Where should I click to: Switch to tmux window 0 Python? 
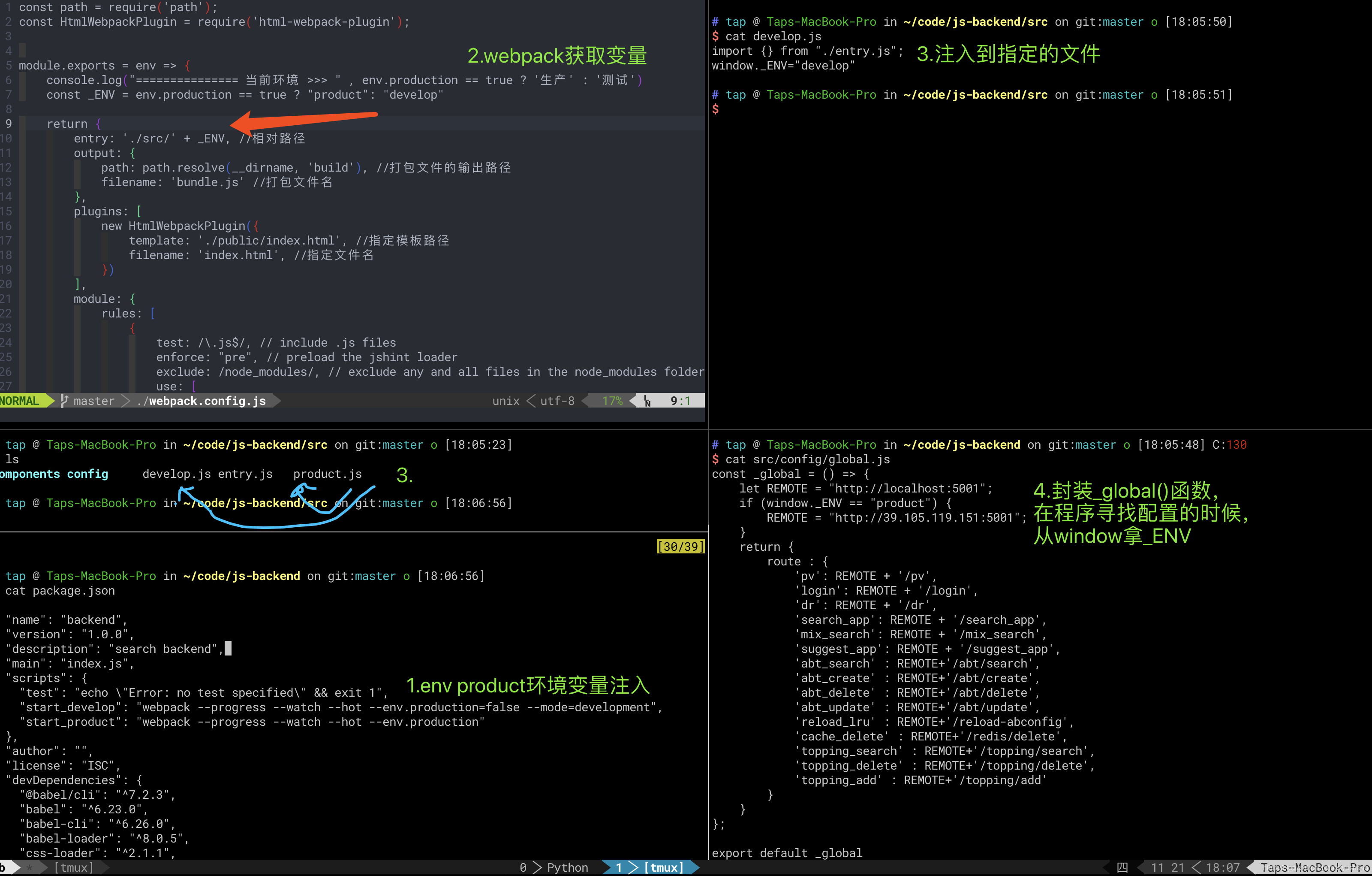(x=553, y=867)
